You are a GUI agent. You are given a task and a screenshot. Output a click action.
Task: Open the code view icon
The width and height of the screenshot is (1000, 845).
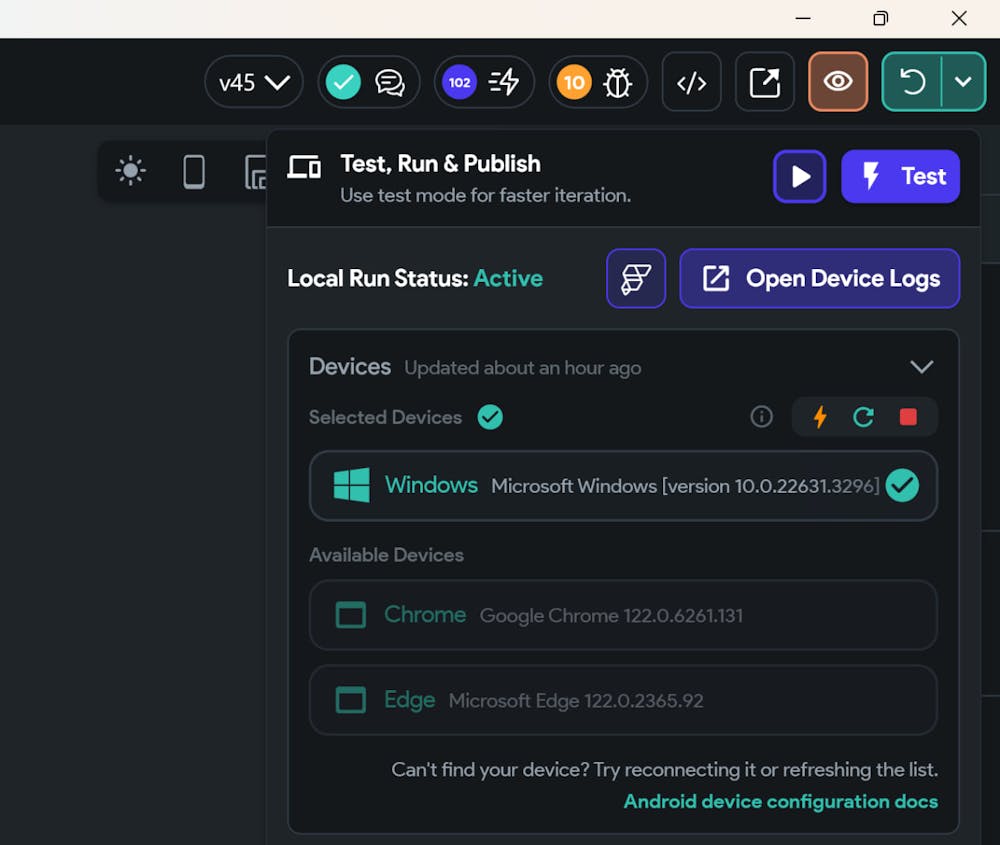(x=691, y=82)
